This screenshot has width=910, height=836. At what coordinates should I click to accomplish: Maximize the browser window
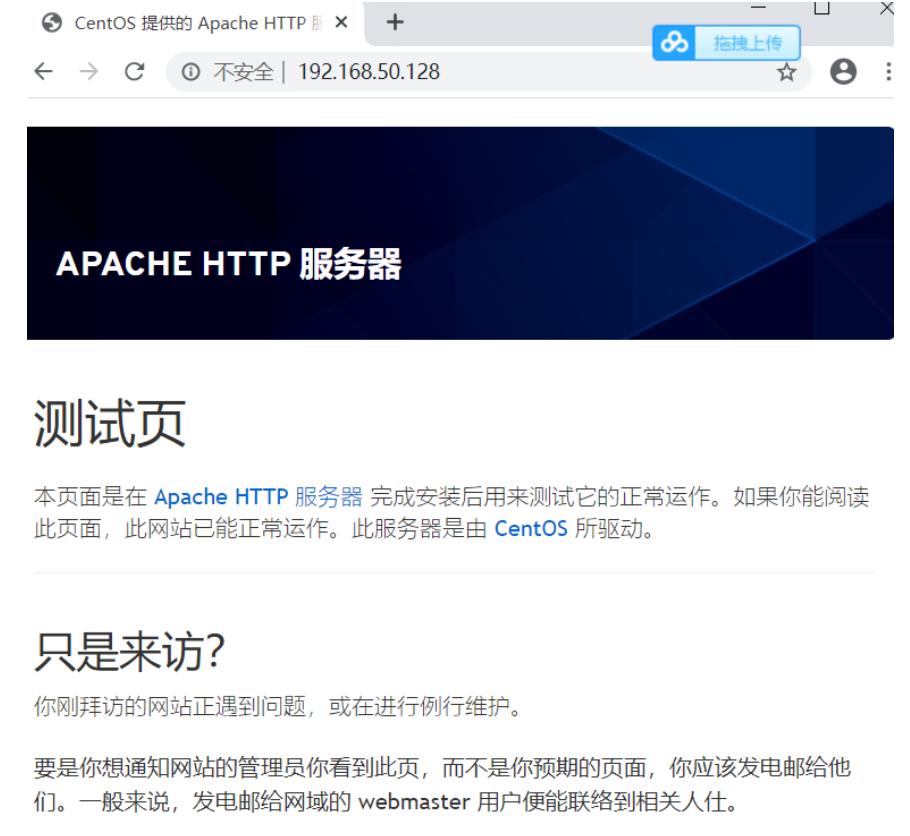[821, 7]
